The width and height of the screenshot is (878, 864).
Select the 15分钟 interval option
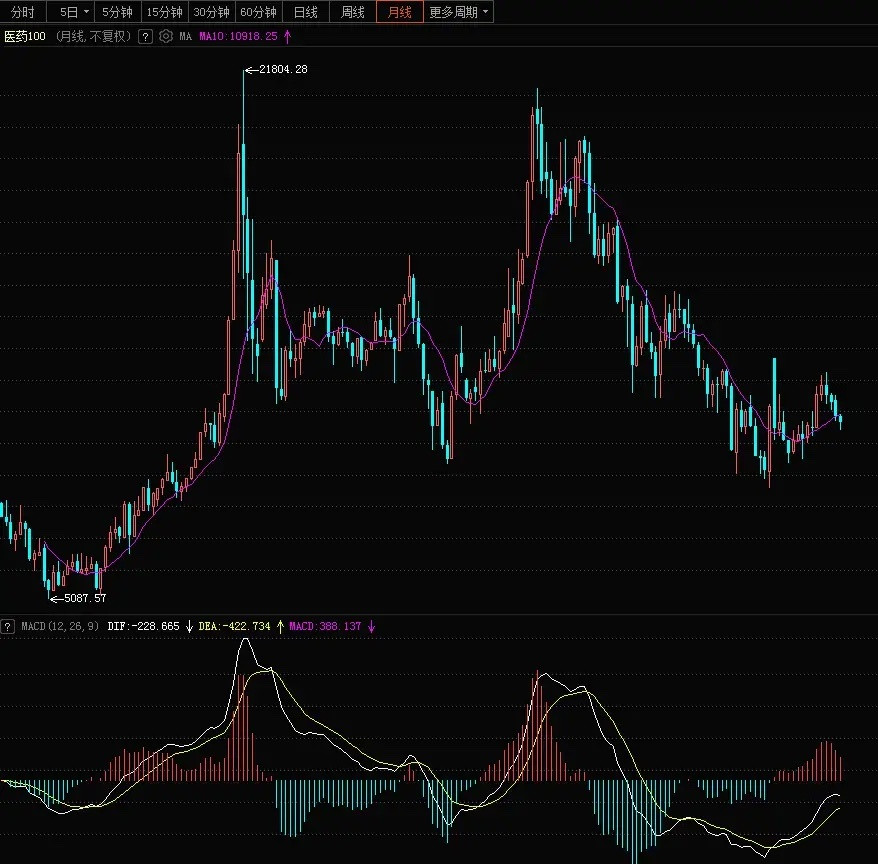click(165, 13)
